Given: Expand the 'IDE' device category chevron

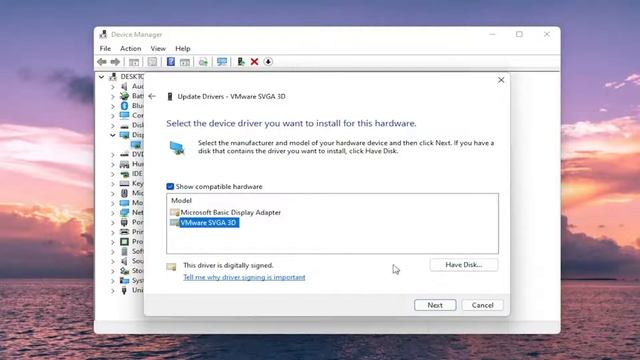Looking at the screenshot, I should click(x=113, y=174).
